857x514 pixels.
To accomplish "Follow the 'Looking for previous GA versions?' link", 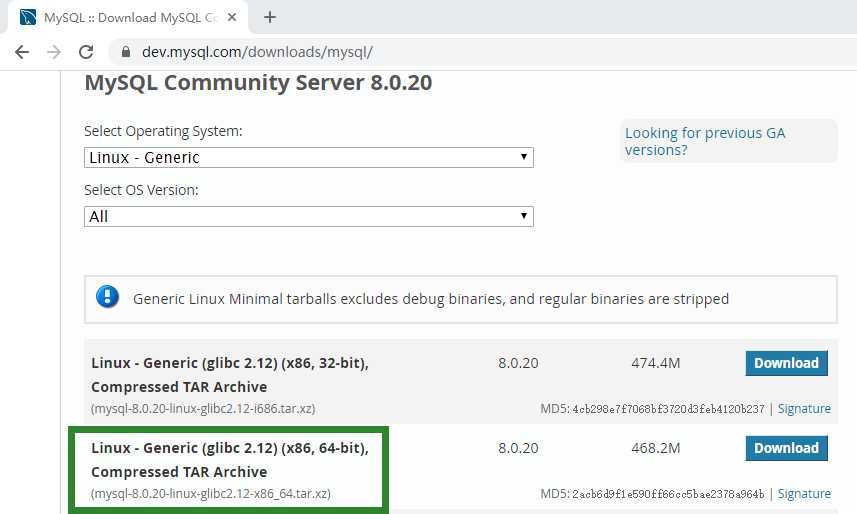I will 705,141.
